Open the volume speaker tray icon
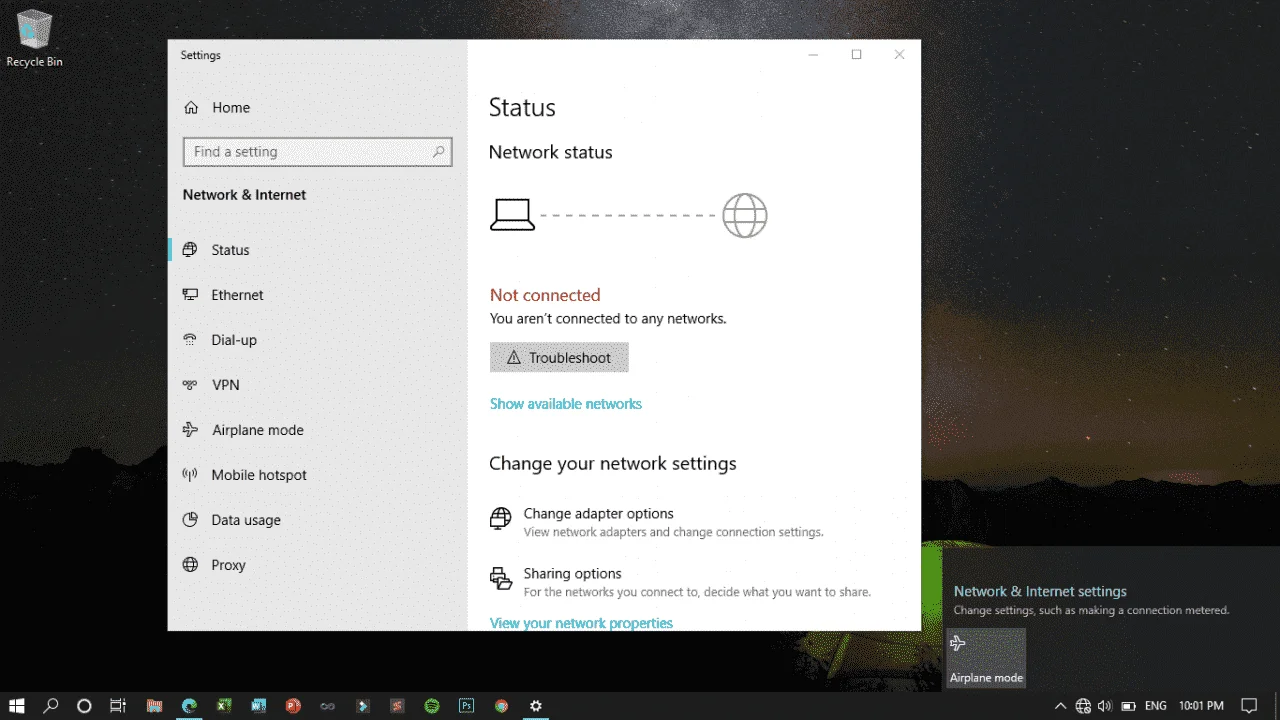Screen dimensions: 1280x720 click(1105, 706)
